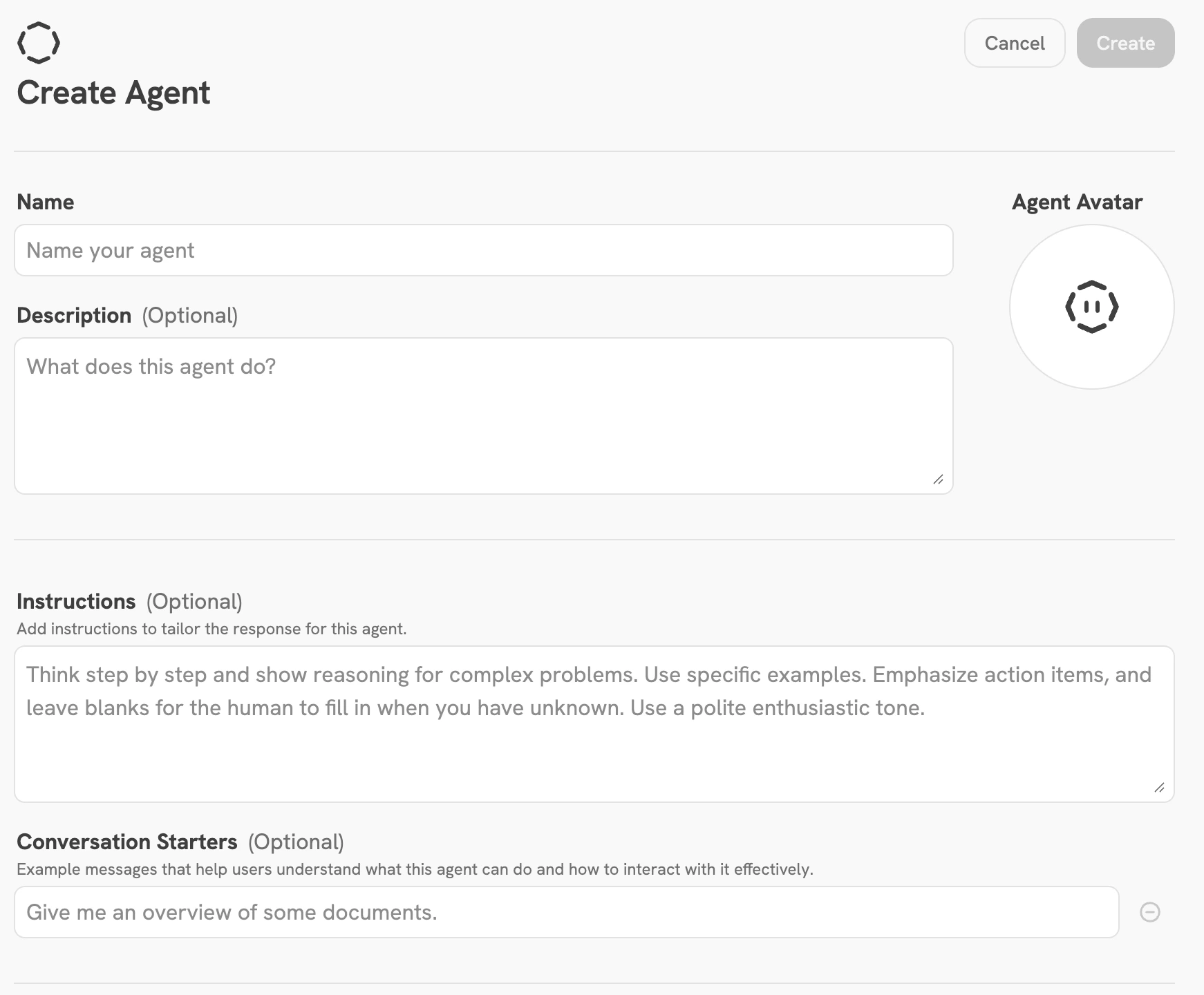
Task: Select Cancel to discard the agent
Action: (x=1014, y=43)
